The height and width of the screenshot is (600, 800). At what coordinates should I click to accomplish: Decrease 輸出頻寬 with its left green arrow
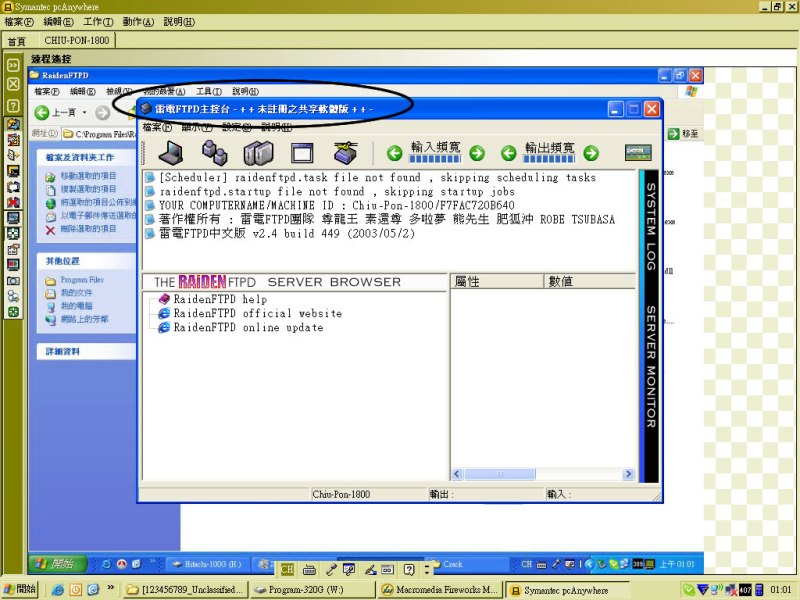[508, 153]
